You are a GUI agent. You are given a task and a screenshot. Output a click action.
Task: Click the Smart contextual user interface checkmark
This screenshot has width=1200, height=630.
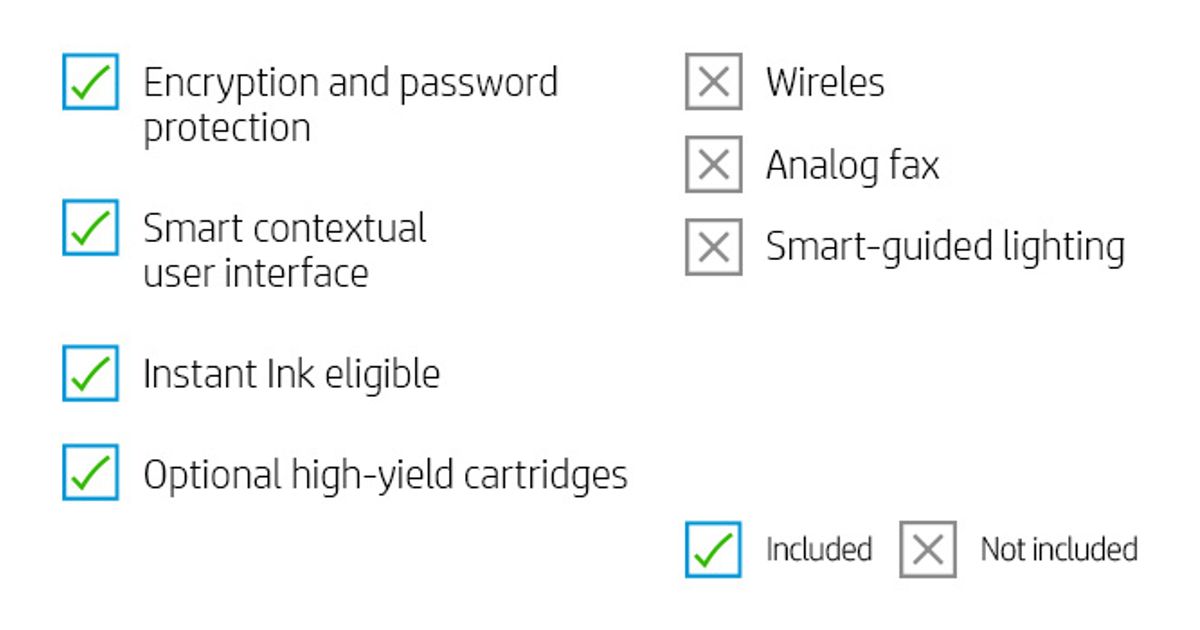click(90, 227)
